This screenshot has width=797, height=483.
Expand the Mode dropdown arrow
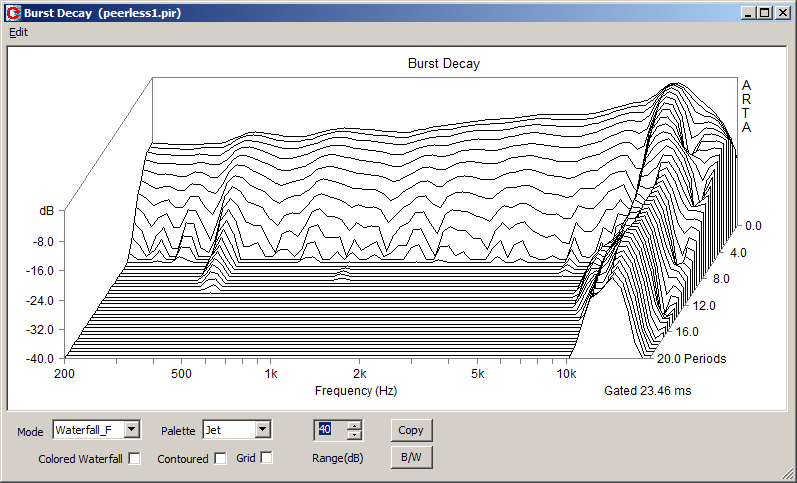click(x=132, y=430)
